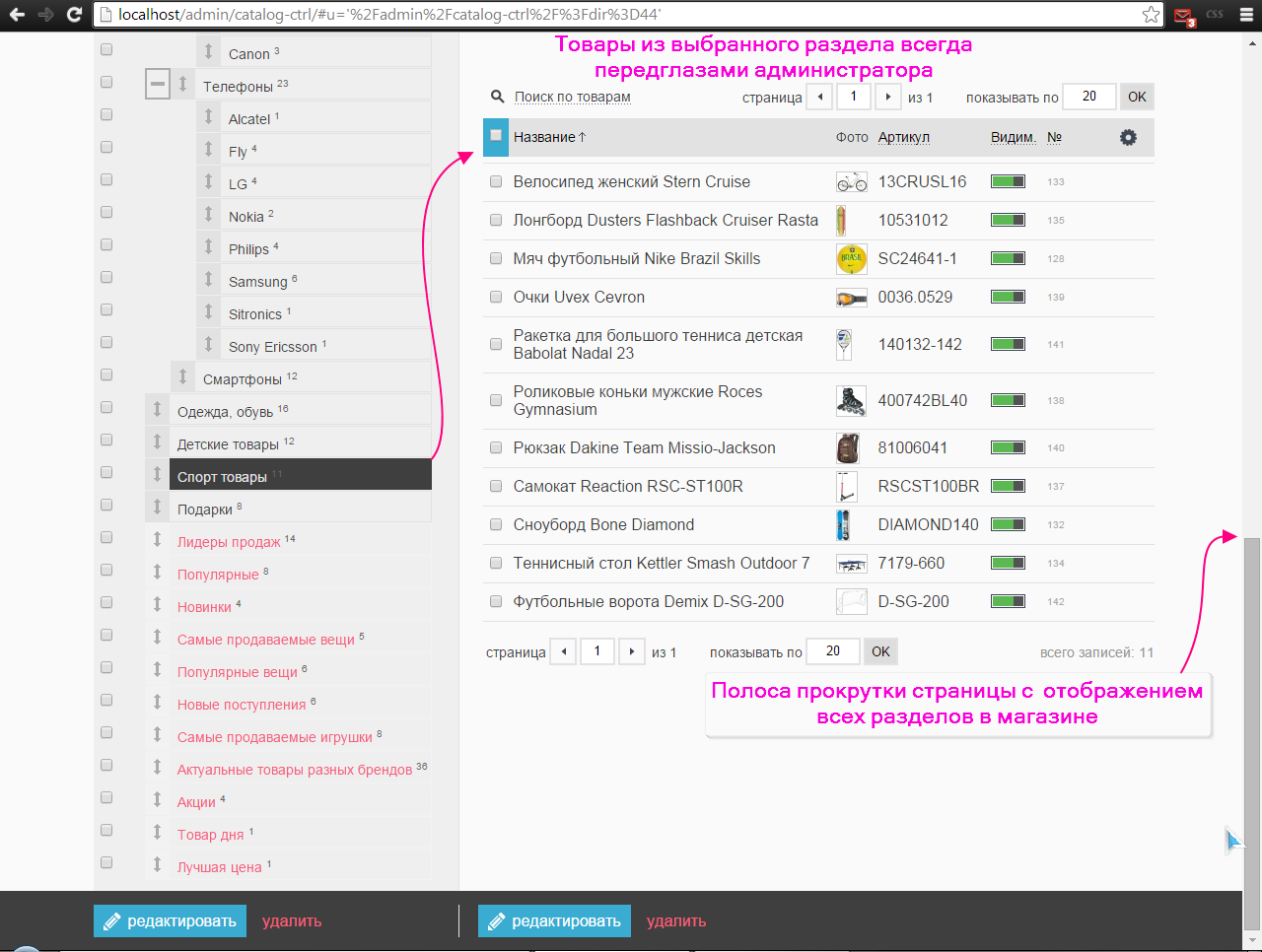Select the Спорт товары category
Image resolution: width=1262 pixels, height=952 pixels.
click(222, 477)
